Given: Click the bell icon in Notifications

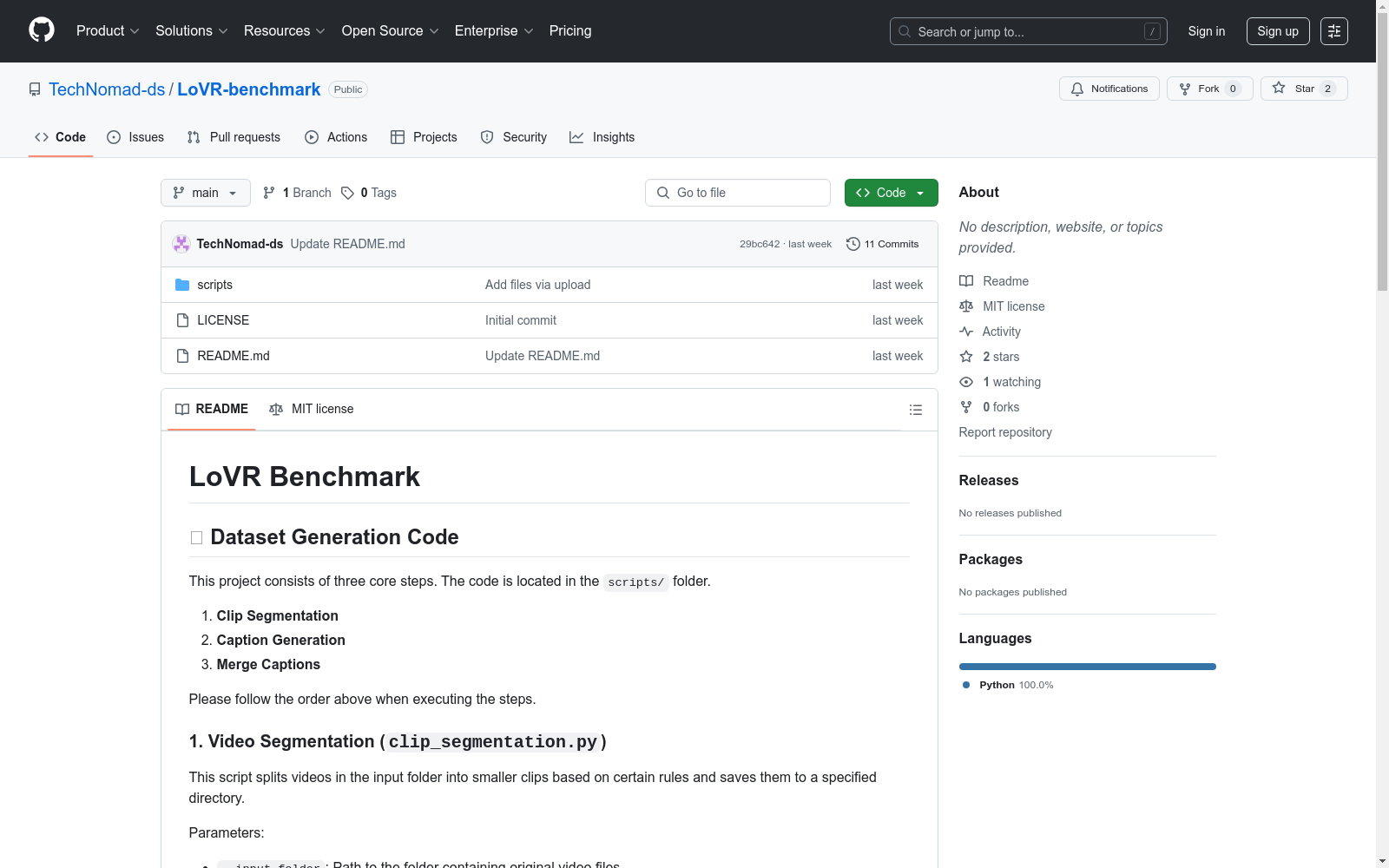Looking at the screenshot, I should click(x=1077, y=89).
